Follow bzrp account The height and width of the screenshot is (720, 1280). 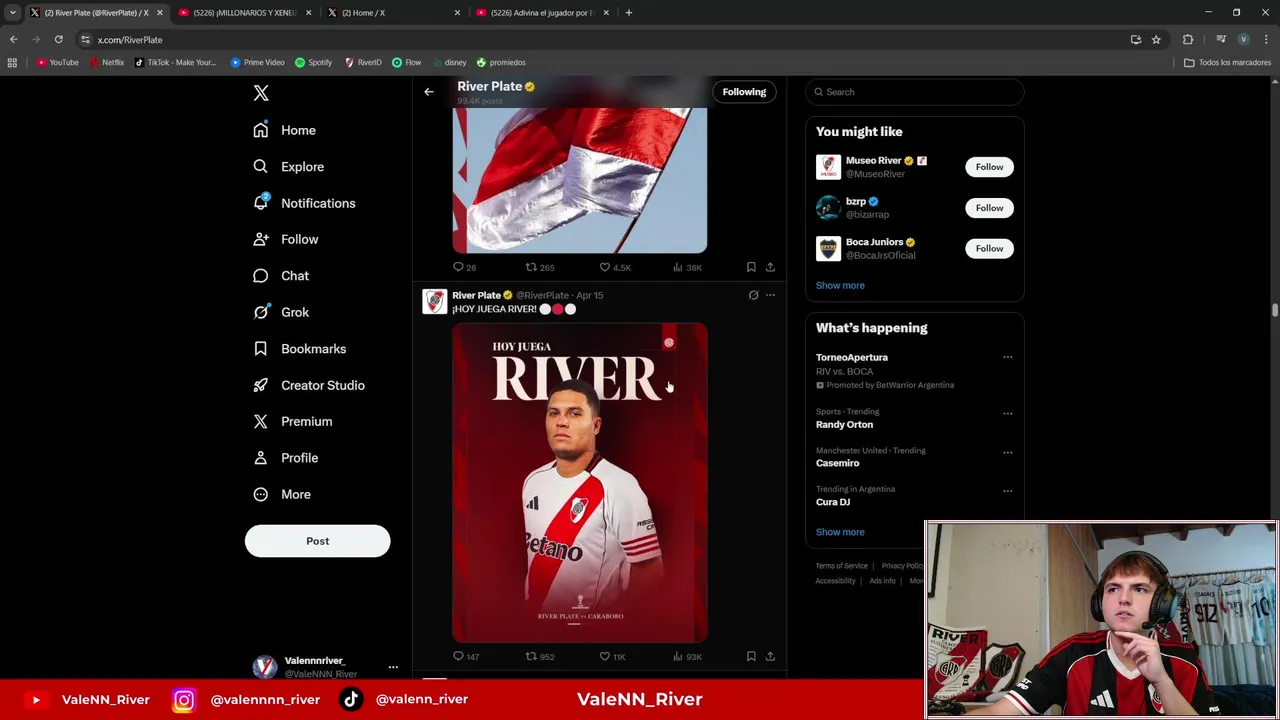(989, 208)
